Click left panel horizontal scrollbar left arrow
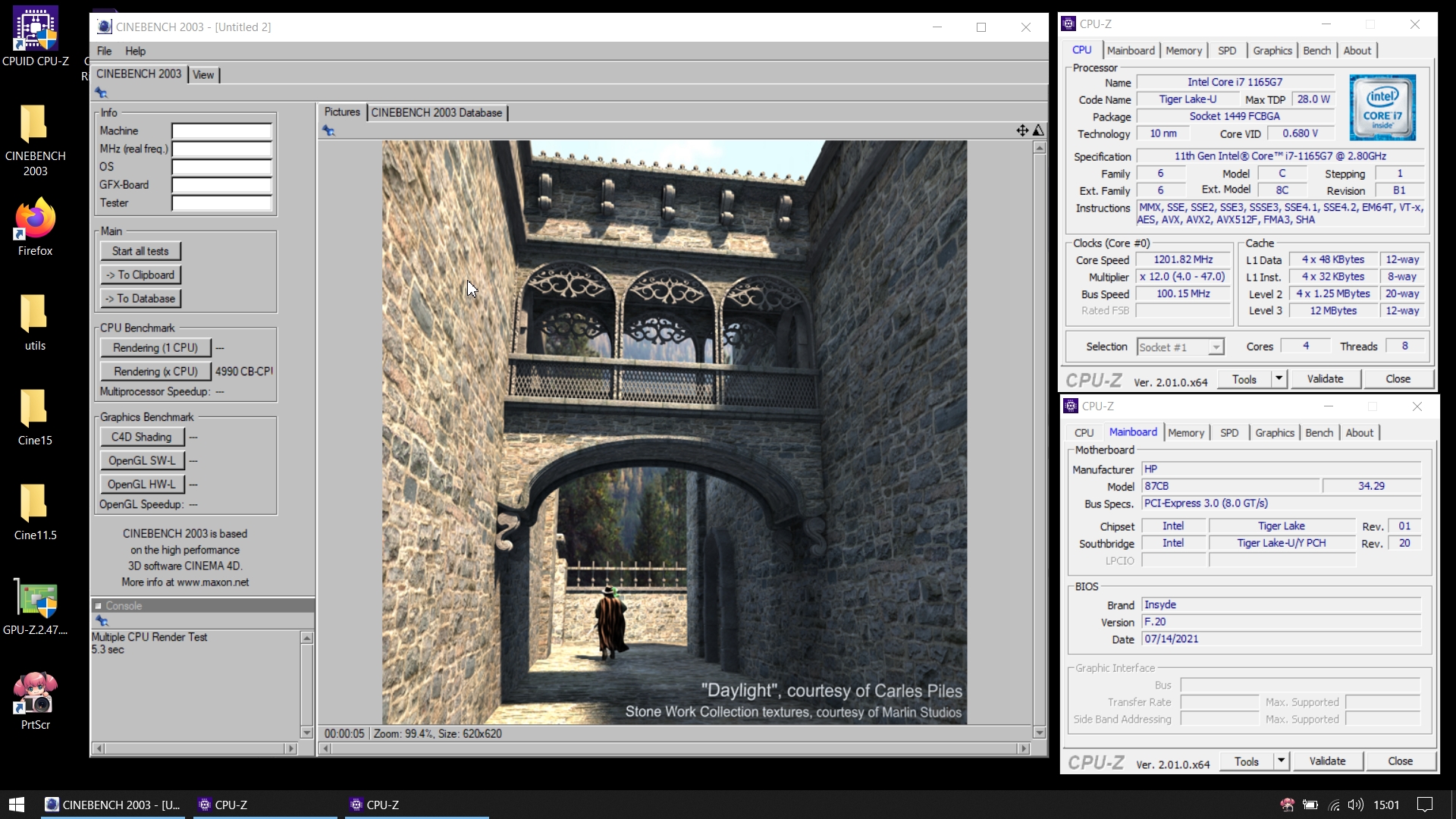Viewport: 1456px width, 819px height. point(98,748)
